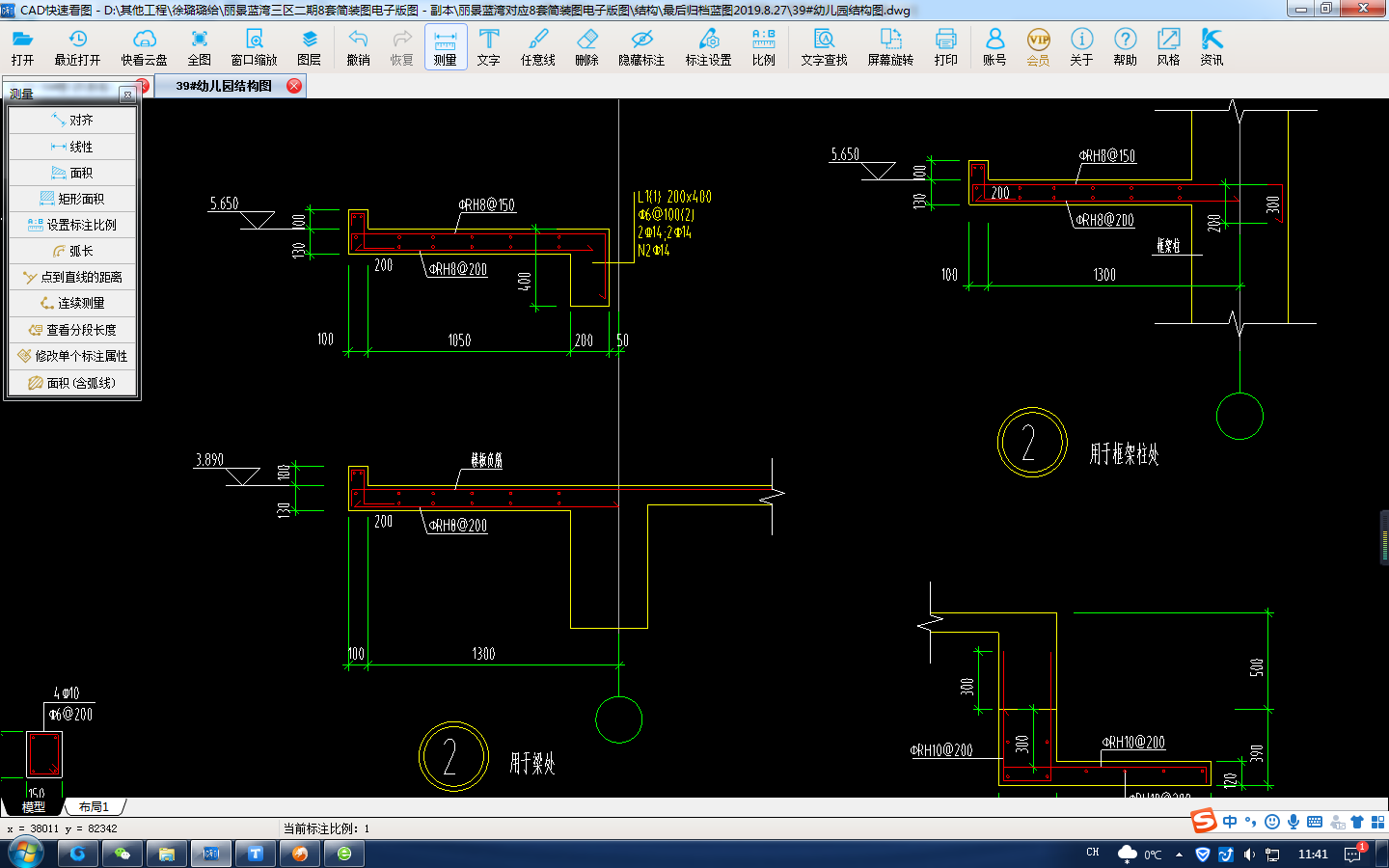The image size is (1389, 868).
Task: Click the 撤销 undo icon
Action: [x=358, y=47]
